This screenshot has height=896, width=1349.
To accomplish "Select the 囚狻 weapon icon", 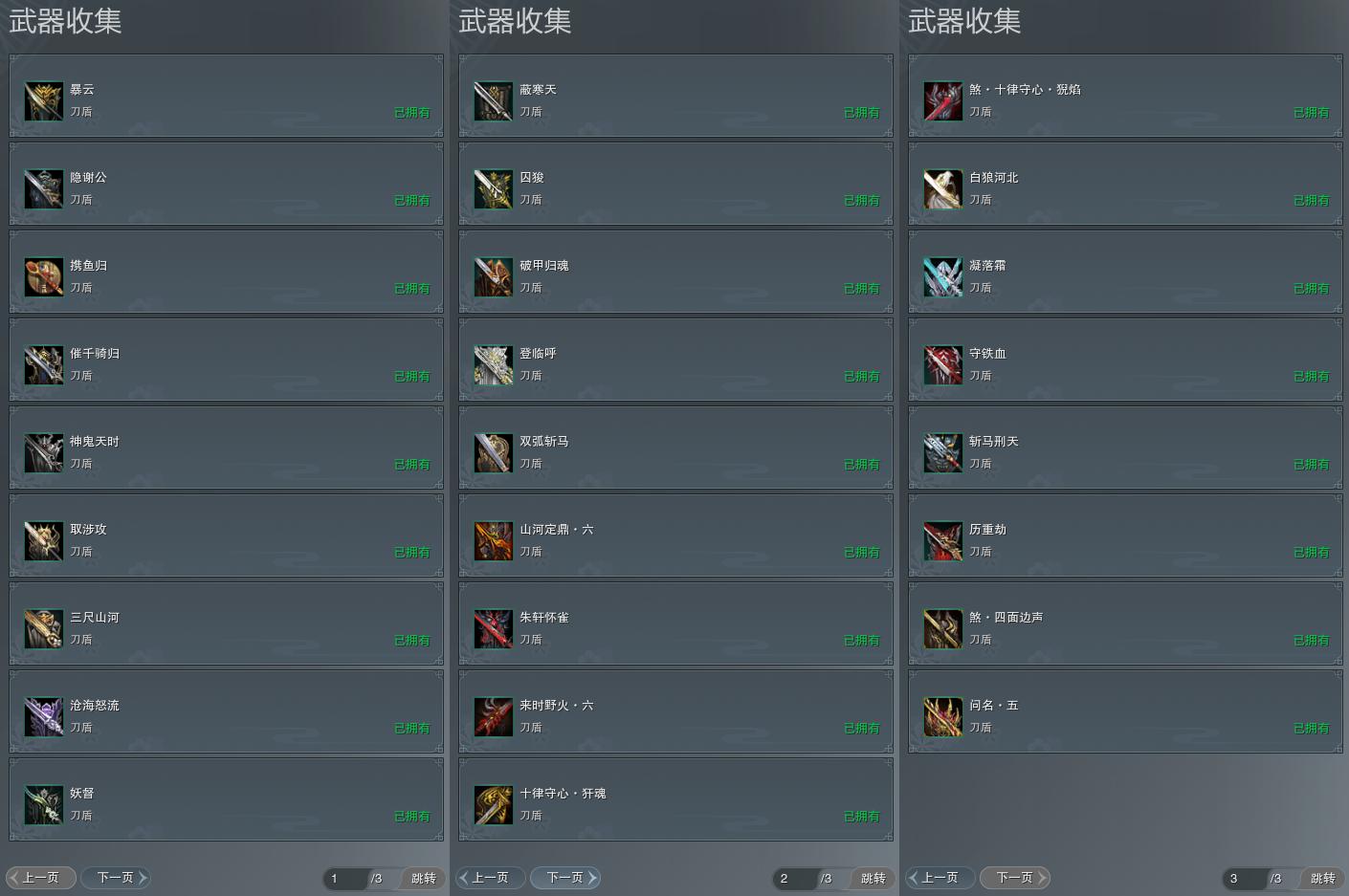I will pos(493,189).
